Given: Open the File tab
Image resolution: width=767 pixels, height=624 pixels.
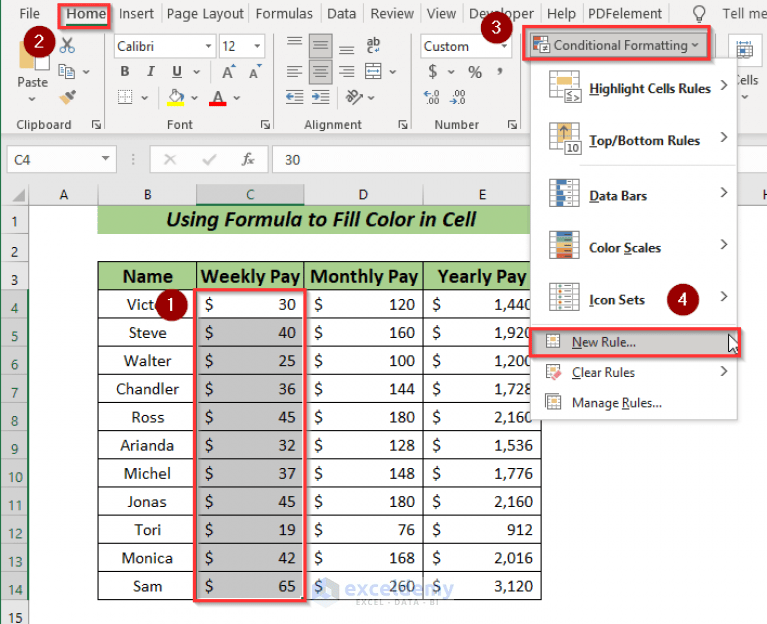Looking at the screenshot, I should pos(29,13).
